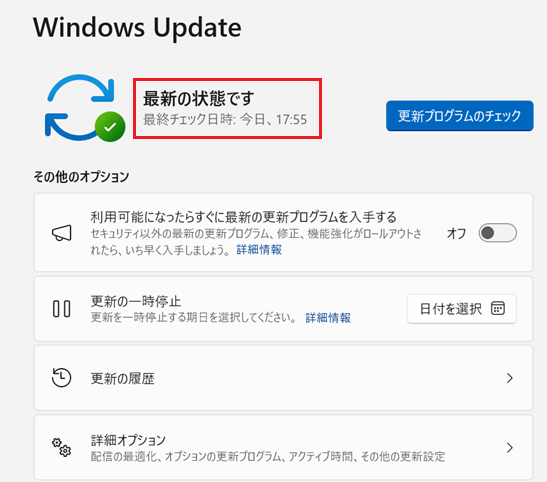The image size is (547, 482).
Task: Open the 詳細オプション row title
Action: tap(128, 440)
